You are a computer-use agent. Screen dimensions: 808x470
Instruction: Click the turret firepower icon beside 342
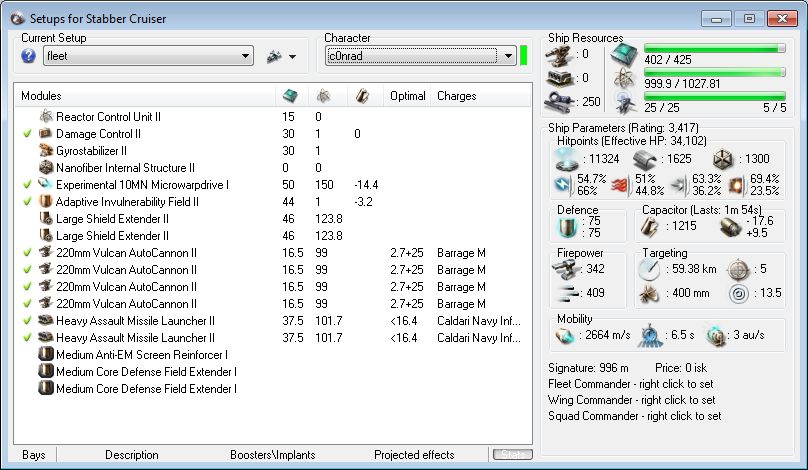click(x=565, y=269)
